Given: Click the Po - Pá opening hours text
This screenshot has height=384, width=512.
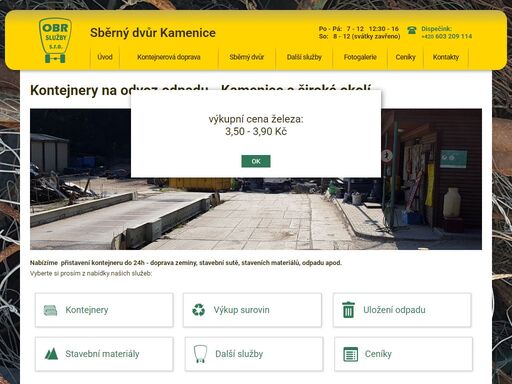Looking at the screenshot, I should (x=359, y=29).
